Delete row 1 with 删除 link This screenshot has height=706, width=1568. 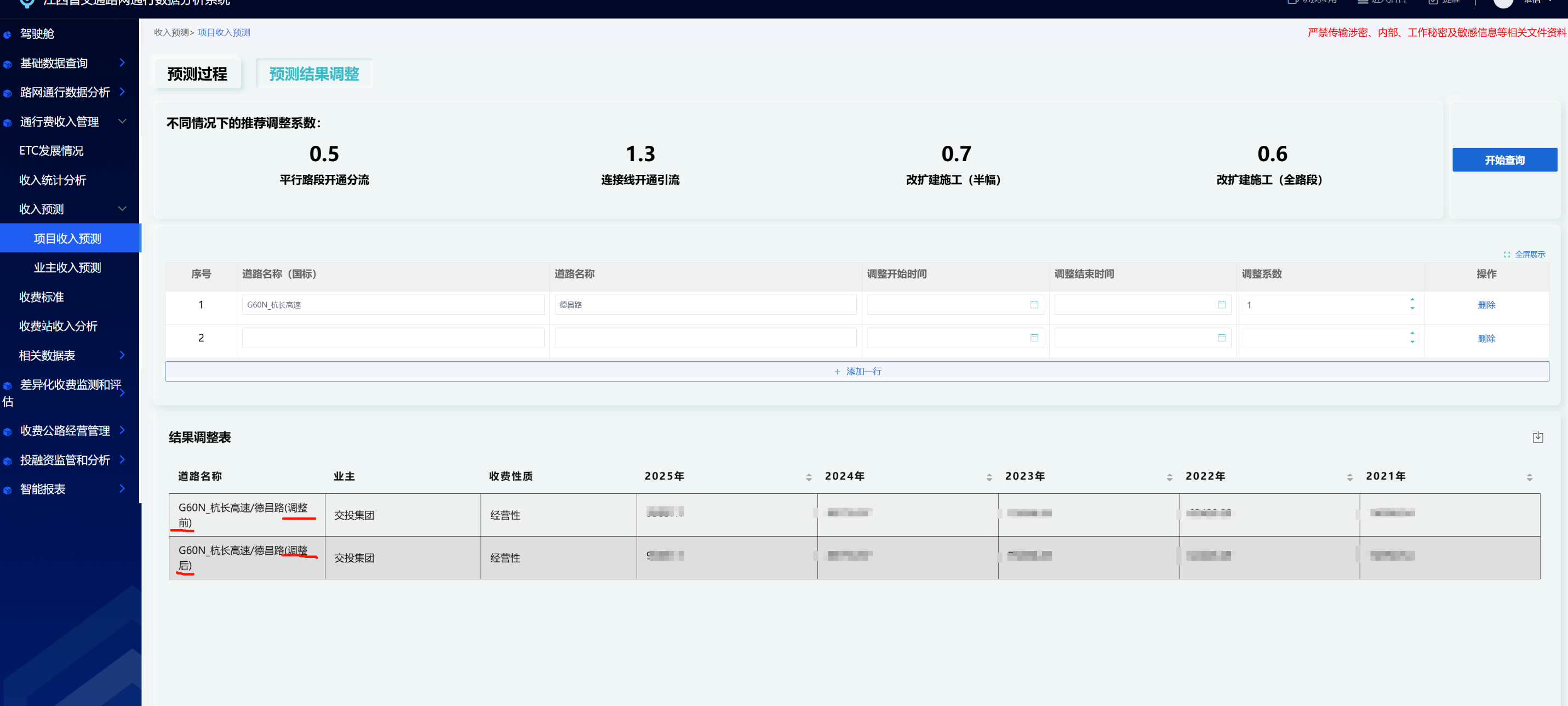point(1486,305)
